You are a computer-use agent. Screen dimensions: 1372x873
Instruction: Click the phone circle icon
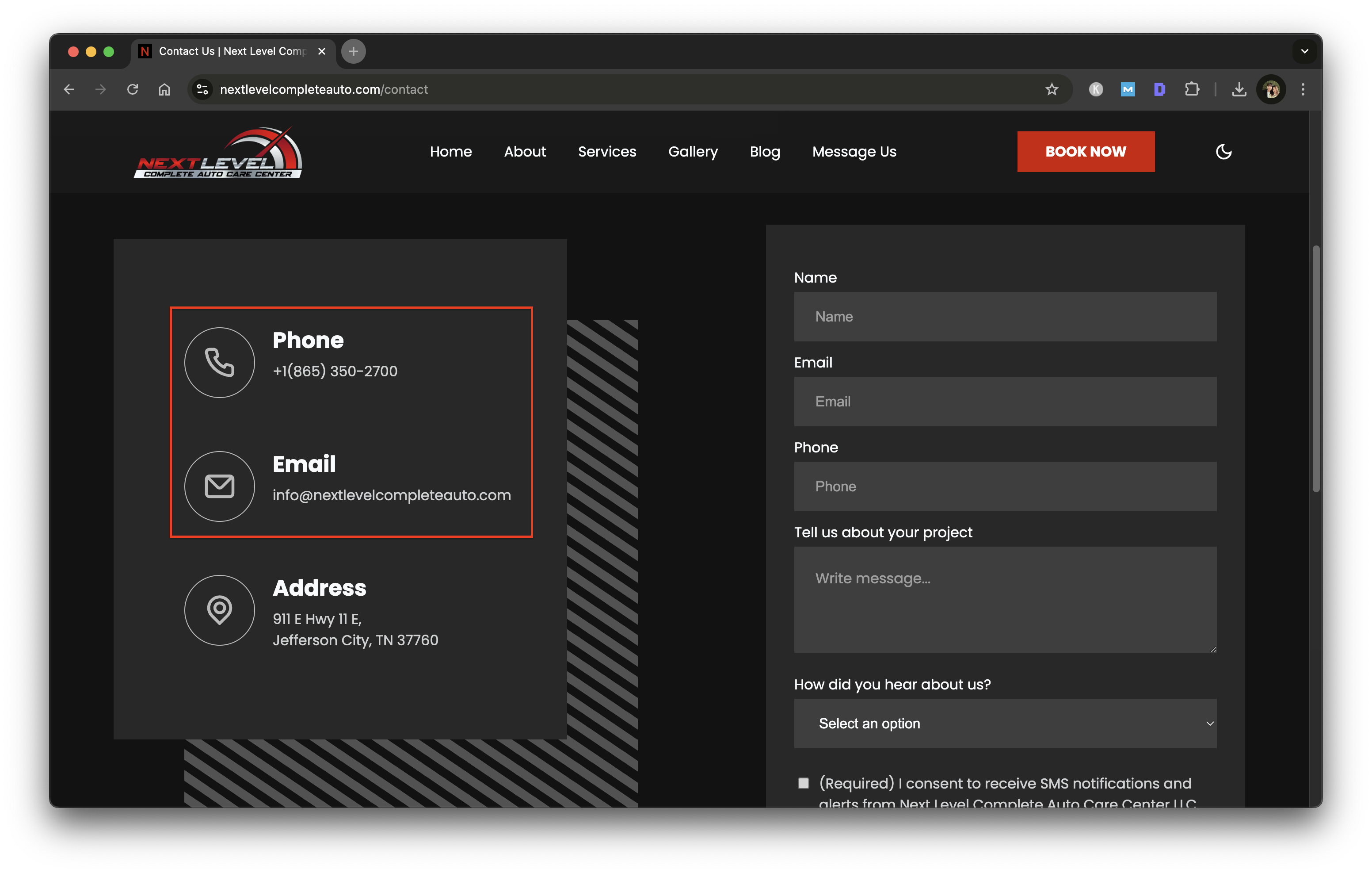point(219,363)
